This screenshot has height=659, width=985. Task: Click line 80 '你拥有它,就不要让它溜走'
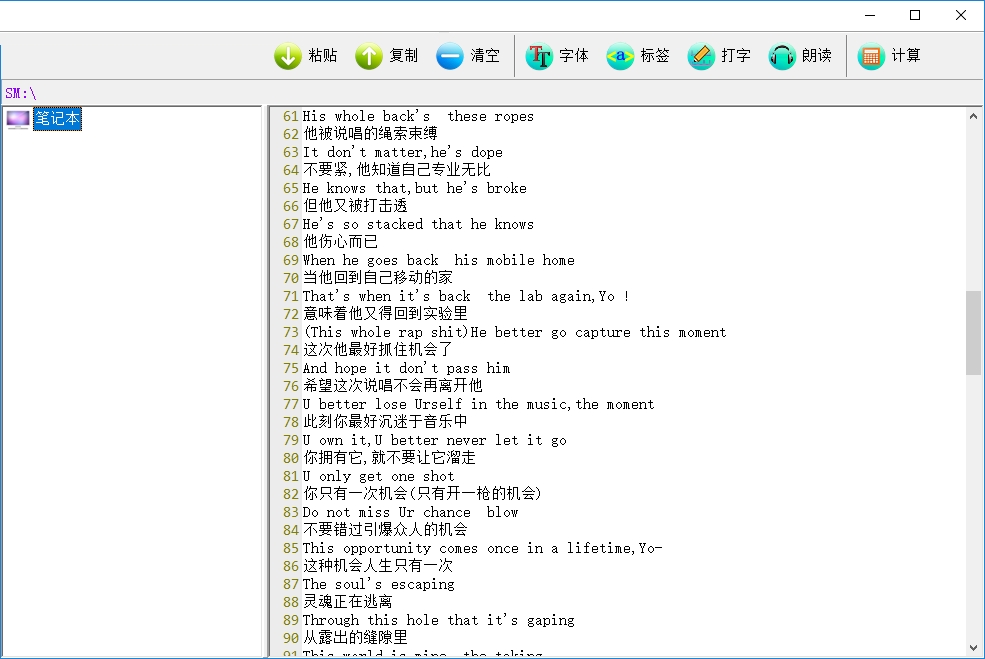tap(389, 458)
